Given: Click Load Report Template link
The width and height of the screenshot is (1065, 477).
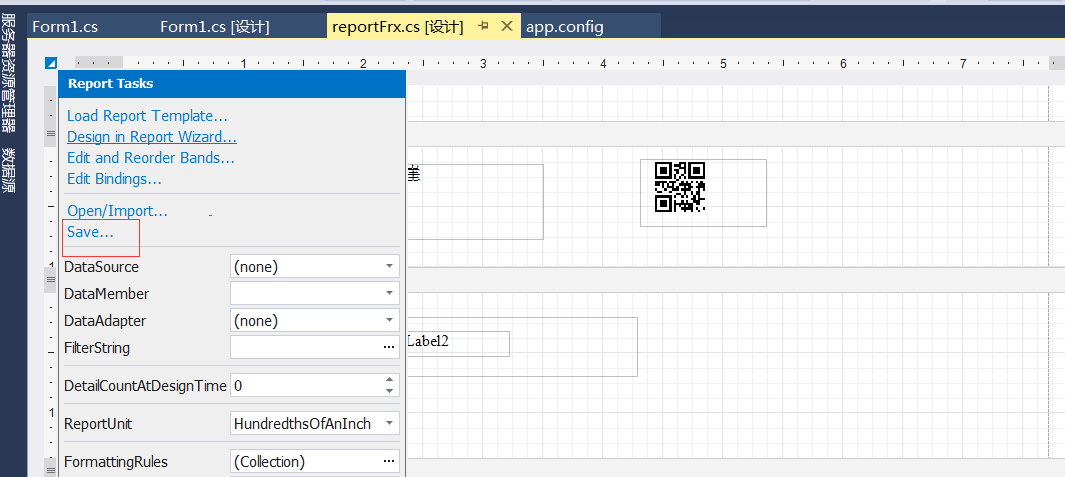Looking at the screenshot, I should click(x=147, y=116).
